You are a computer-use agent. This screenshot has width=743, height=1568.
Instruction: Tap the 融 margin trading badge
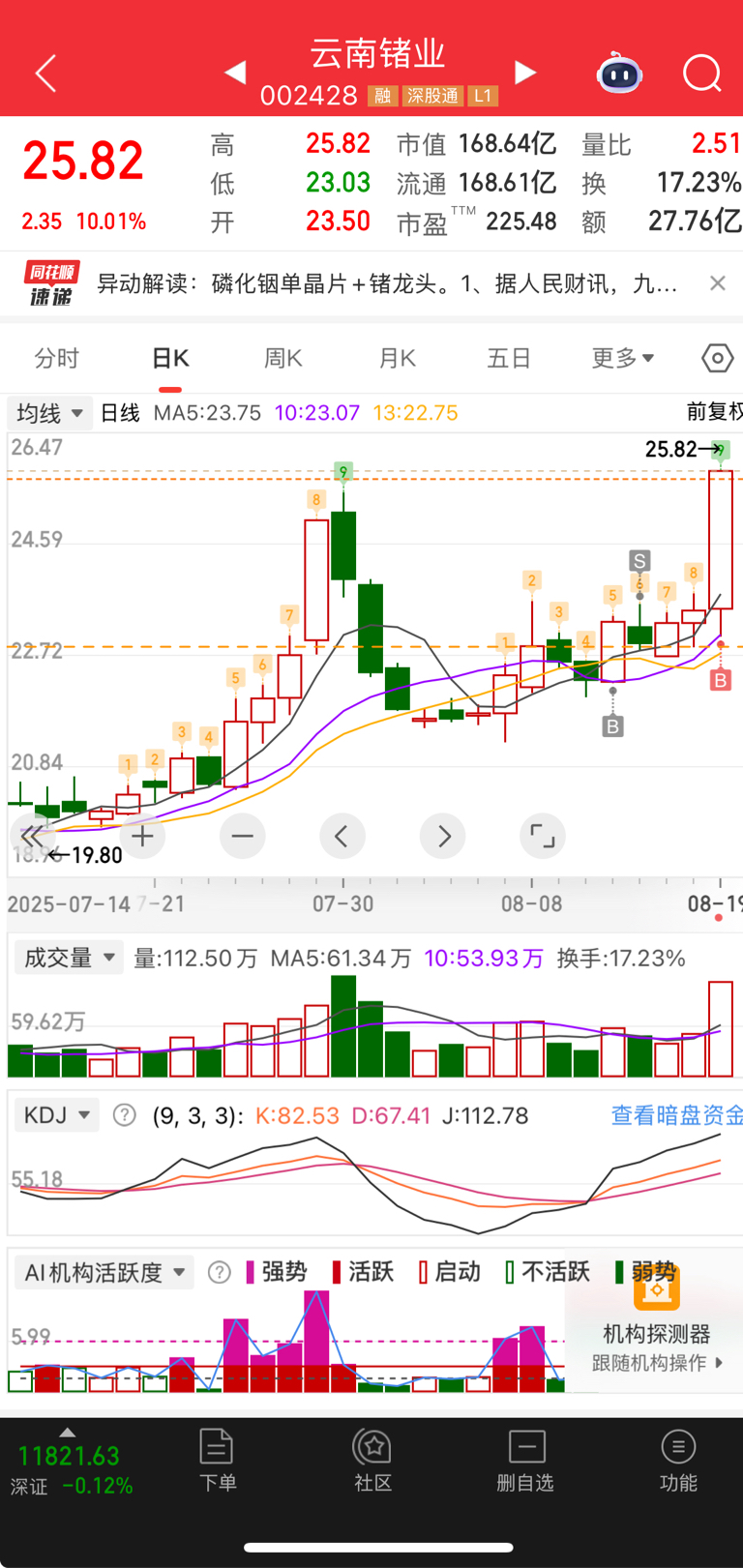point(383,96)
